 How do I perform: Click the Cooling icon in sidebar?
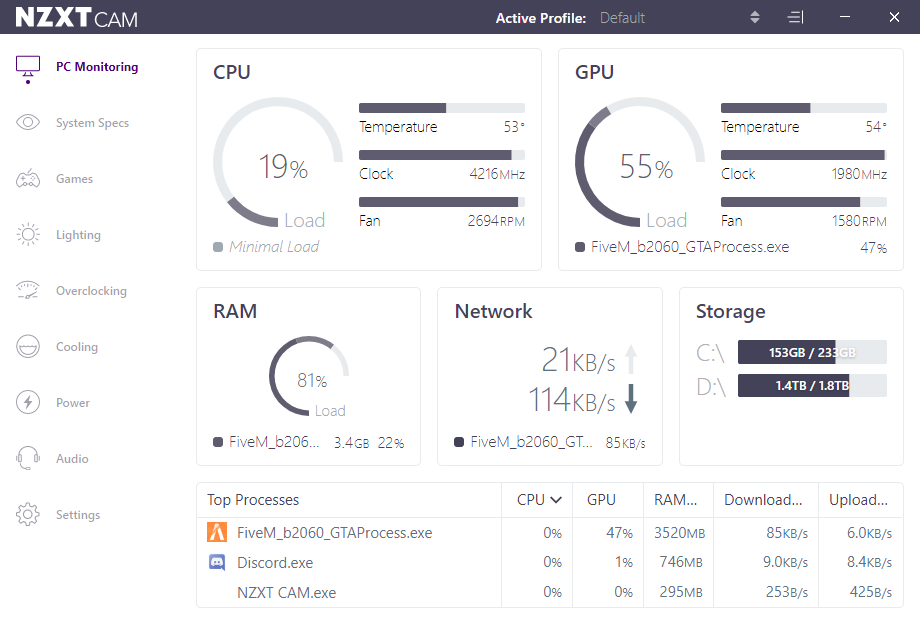28,347
